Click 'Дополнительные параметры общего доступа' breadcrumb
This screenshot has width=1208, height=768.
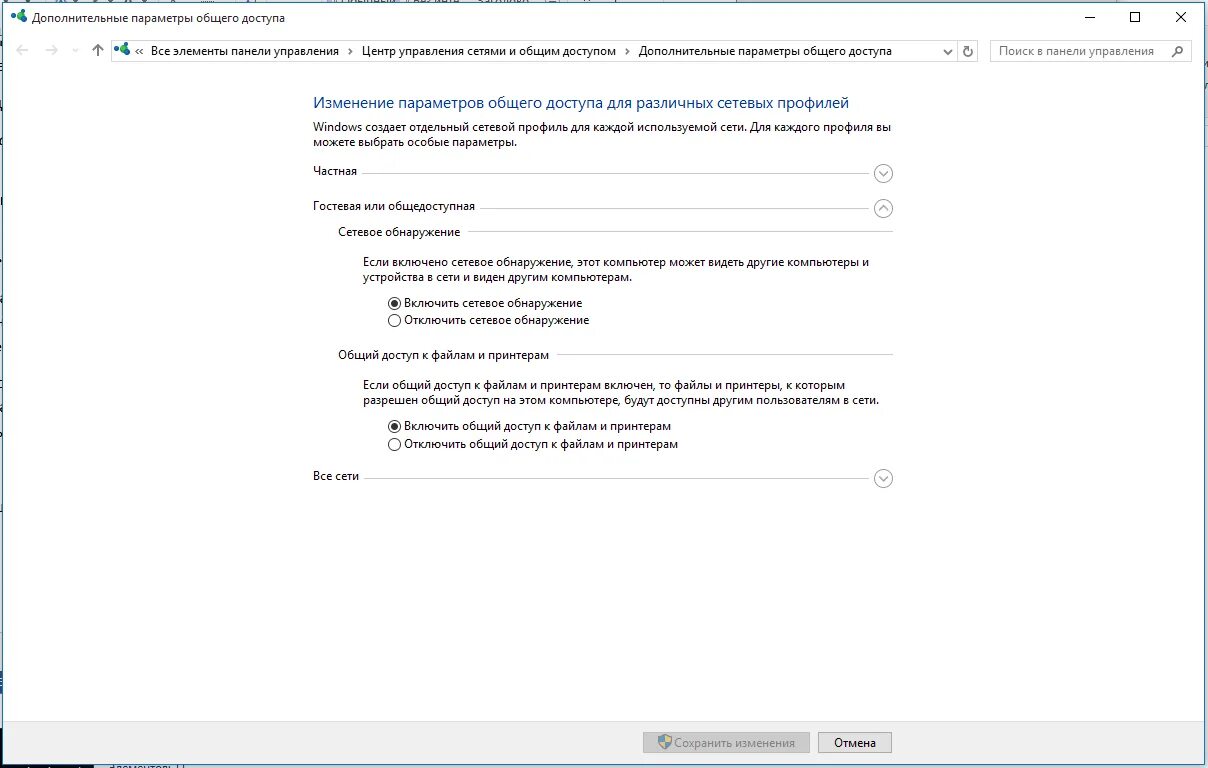(765, 51)
